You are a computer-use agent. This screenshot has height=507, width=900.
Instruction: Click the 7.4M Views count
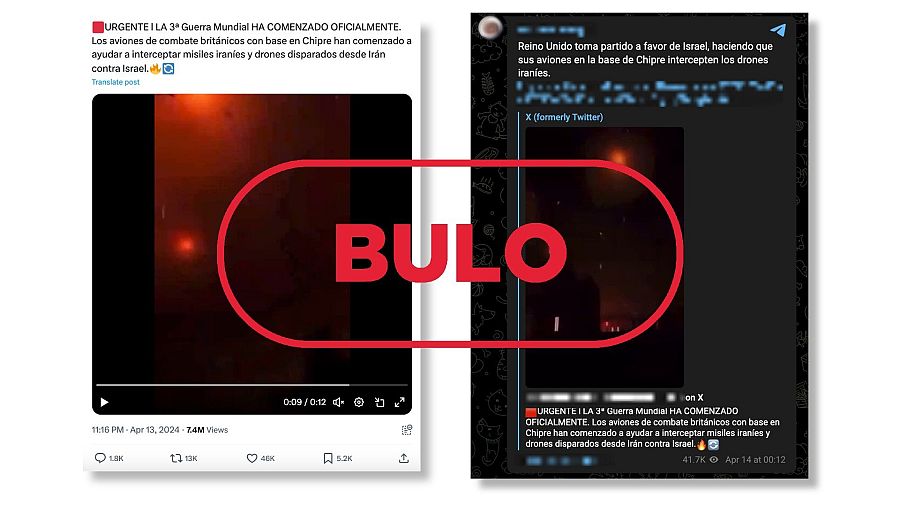pos(207,430)
